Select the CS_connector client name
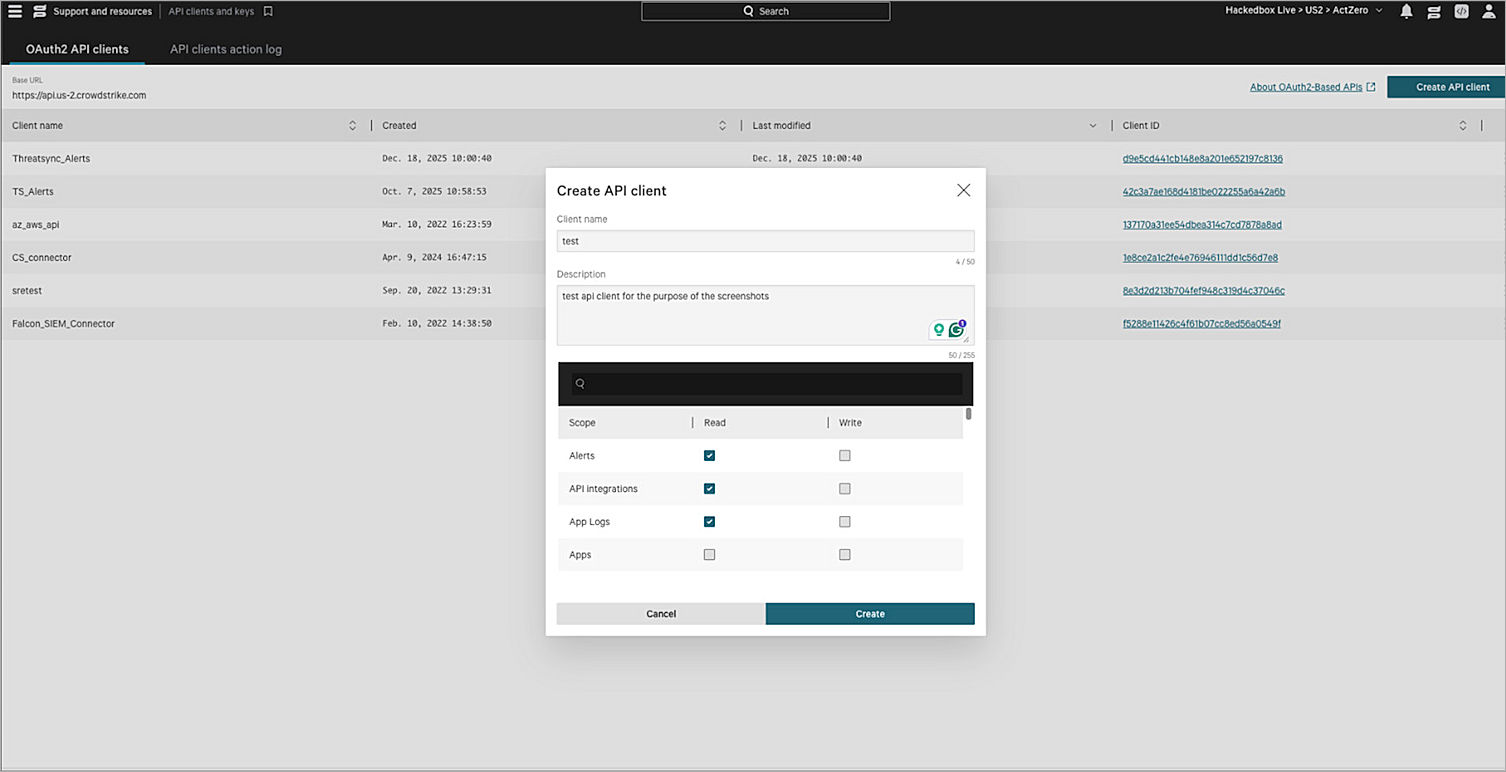The height and width of the screenshot is (772, 1506). click(x=42, y=258)
